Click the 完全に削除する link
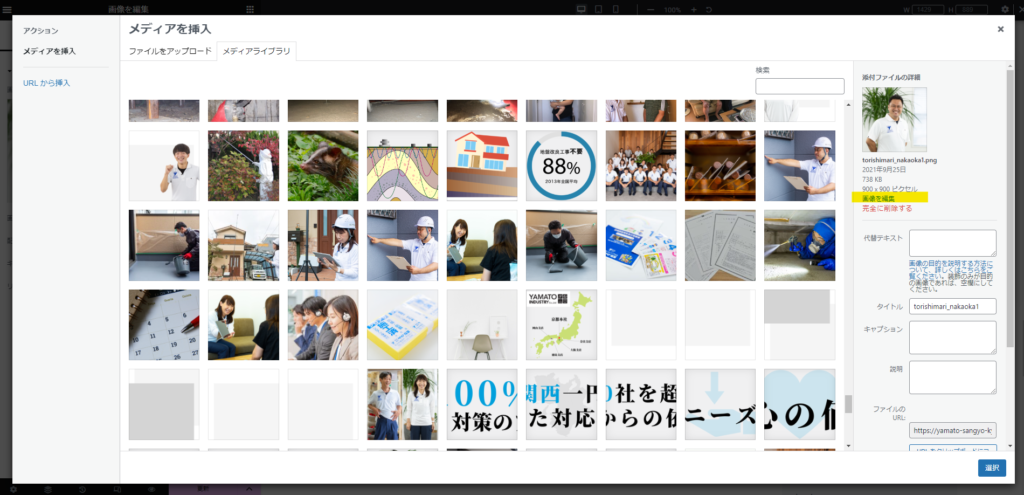Viewport: 1024px width, 495px height. point(887,208)
